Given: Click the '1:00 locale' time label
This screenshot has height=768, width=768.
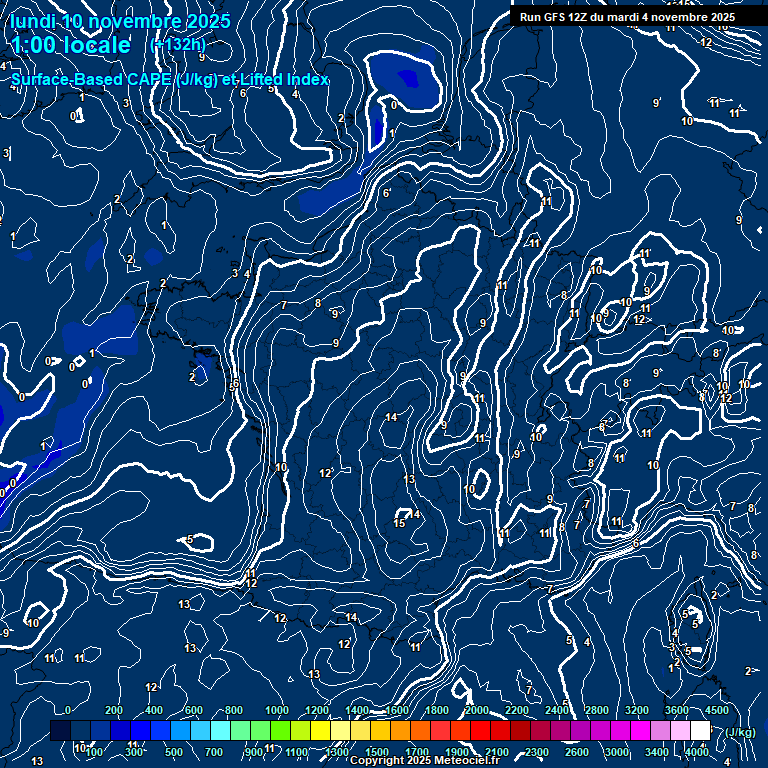Looking at the screenshot, I should pos(72,45).
